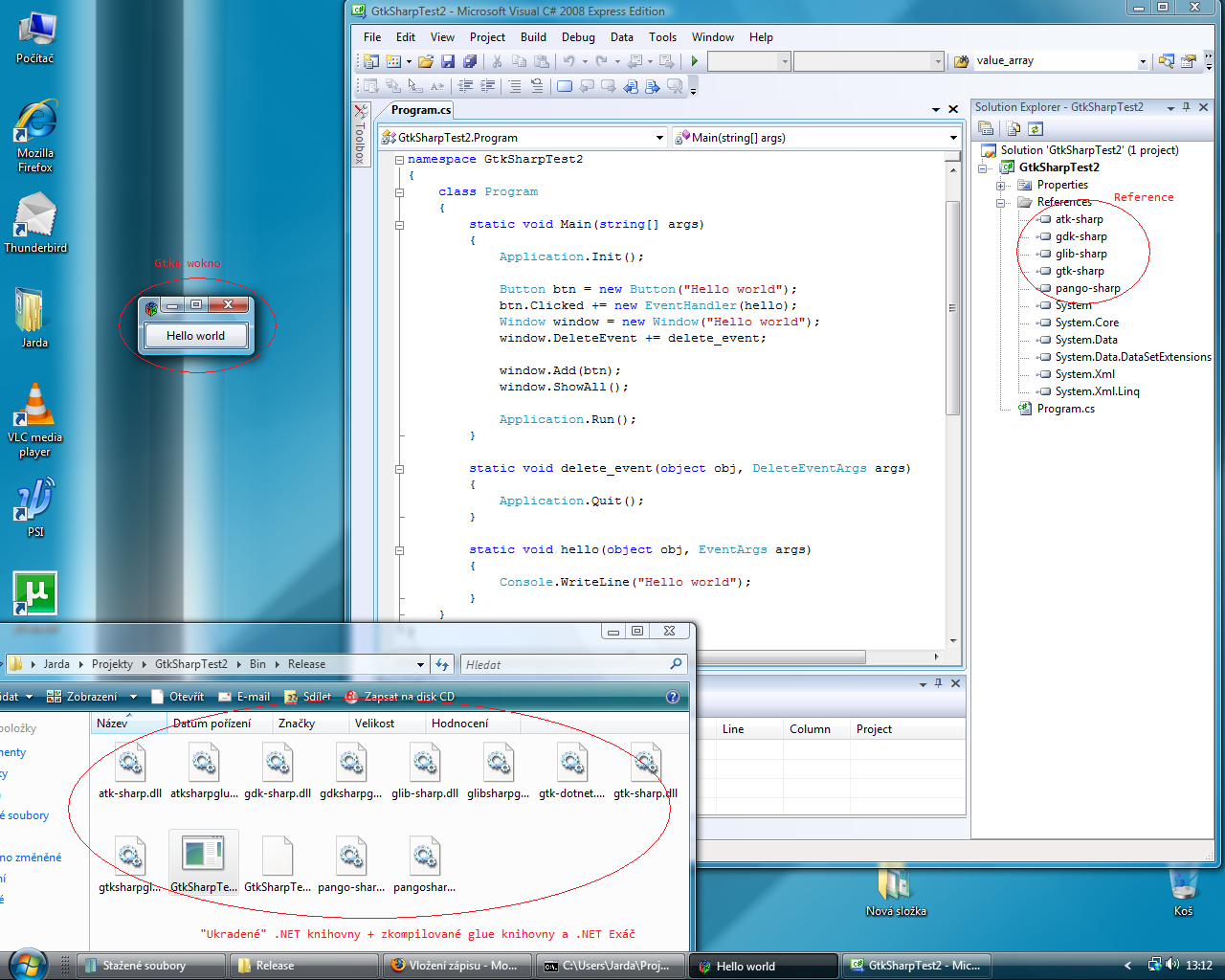Click Zapsat na disk CD button

(400, 697)
